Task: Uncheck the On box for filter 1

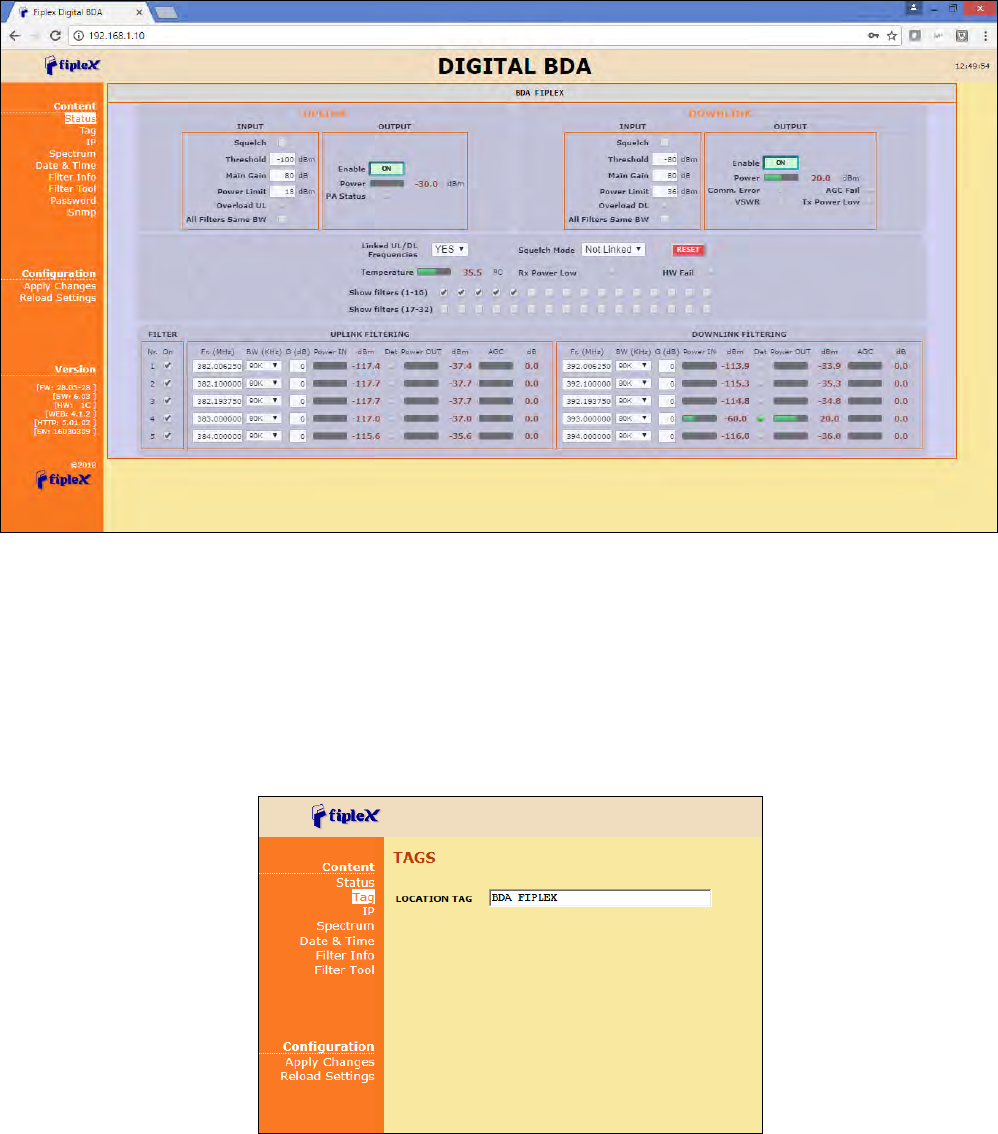Action: 168,366
